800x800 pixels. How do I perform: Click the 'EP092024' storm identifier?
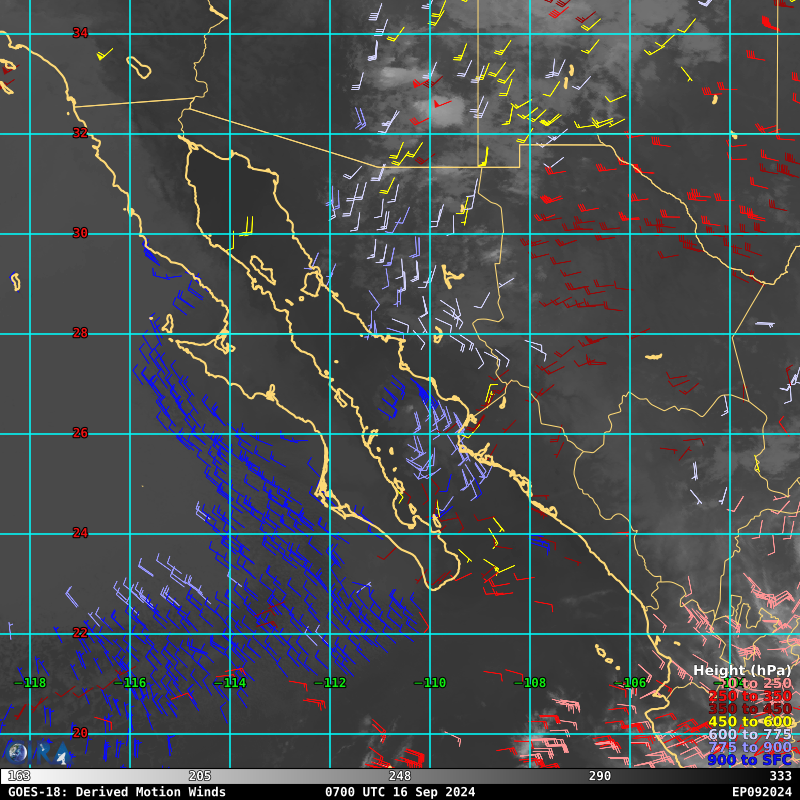762,792
